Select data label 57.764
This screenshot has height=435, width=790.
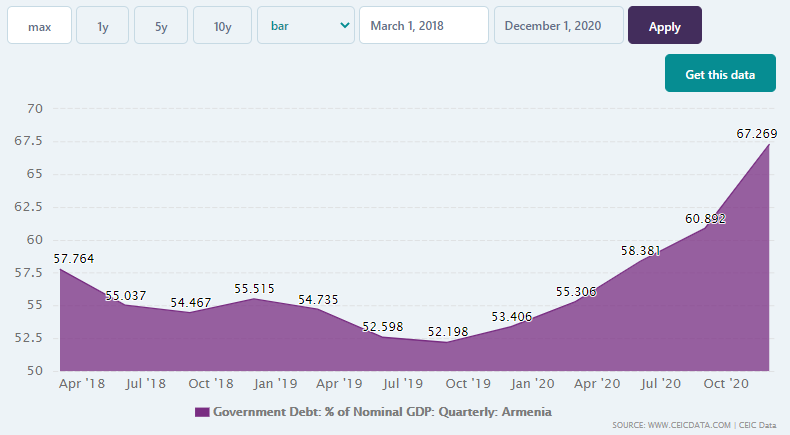coord(74,259)
